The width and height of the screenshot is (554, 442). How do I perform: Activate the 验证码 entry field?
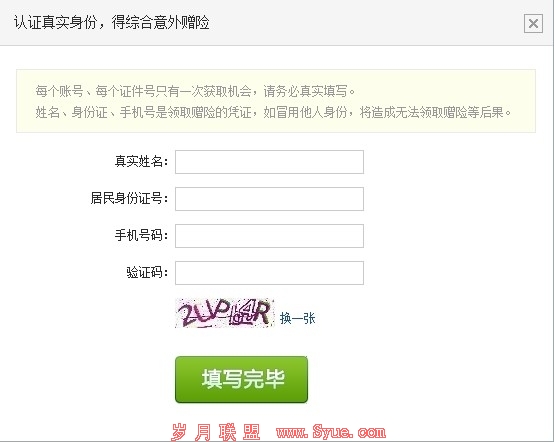pyautogui.click(x=269, y=273)
